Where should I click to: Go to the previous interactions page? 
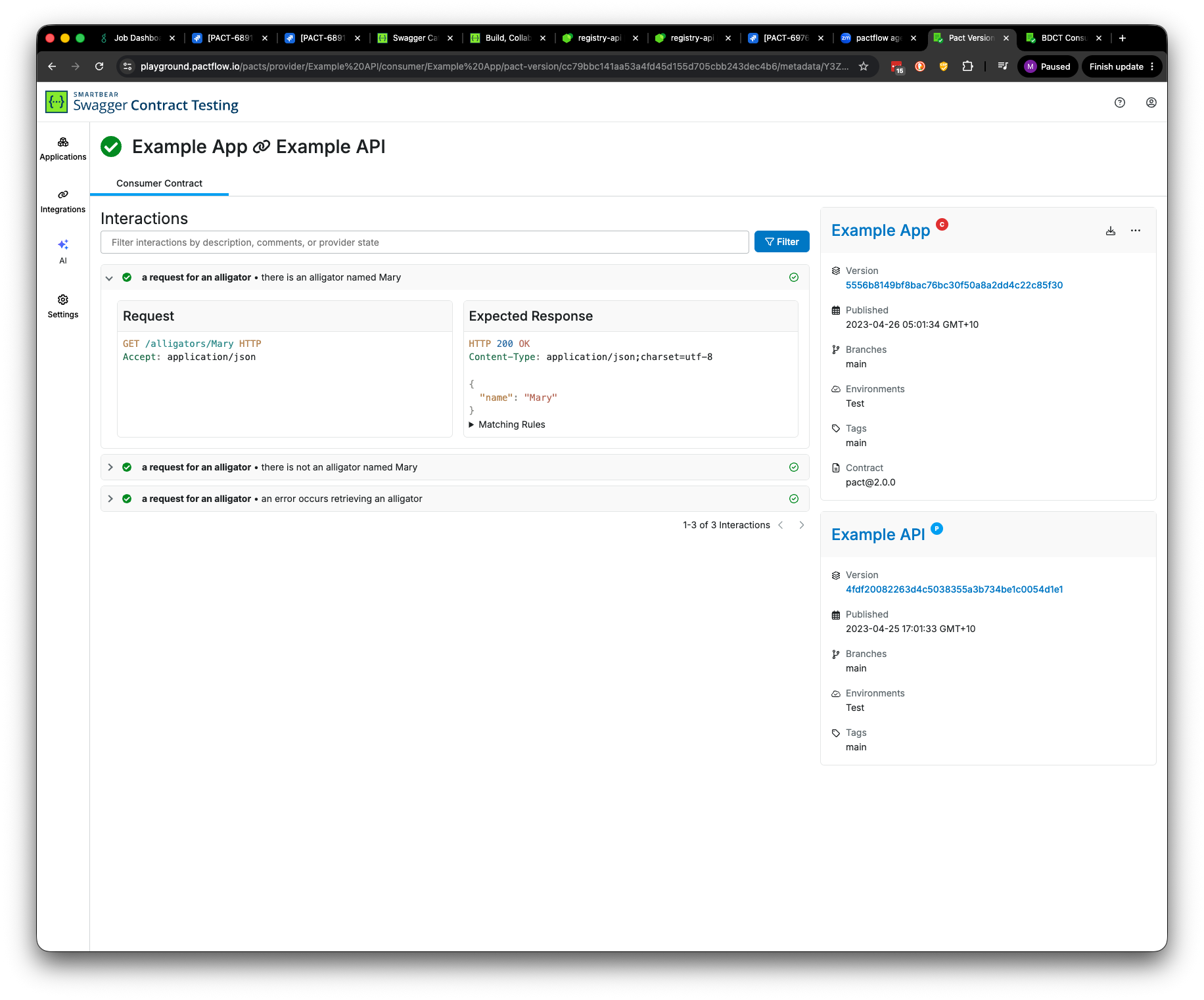(x=781, y=525)
